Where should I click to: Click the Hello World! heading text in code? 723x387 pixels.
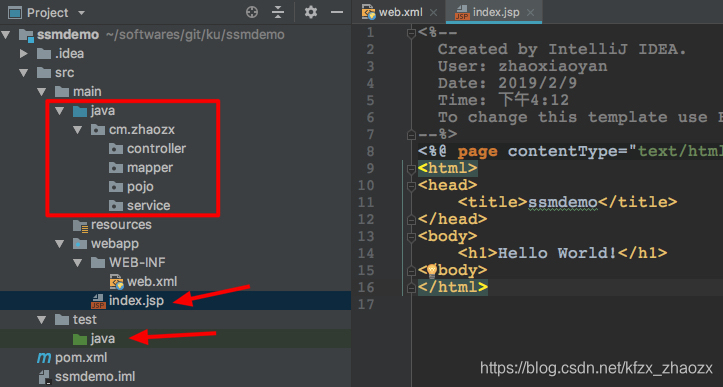(557, 253)
